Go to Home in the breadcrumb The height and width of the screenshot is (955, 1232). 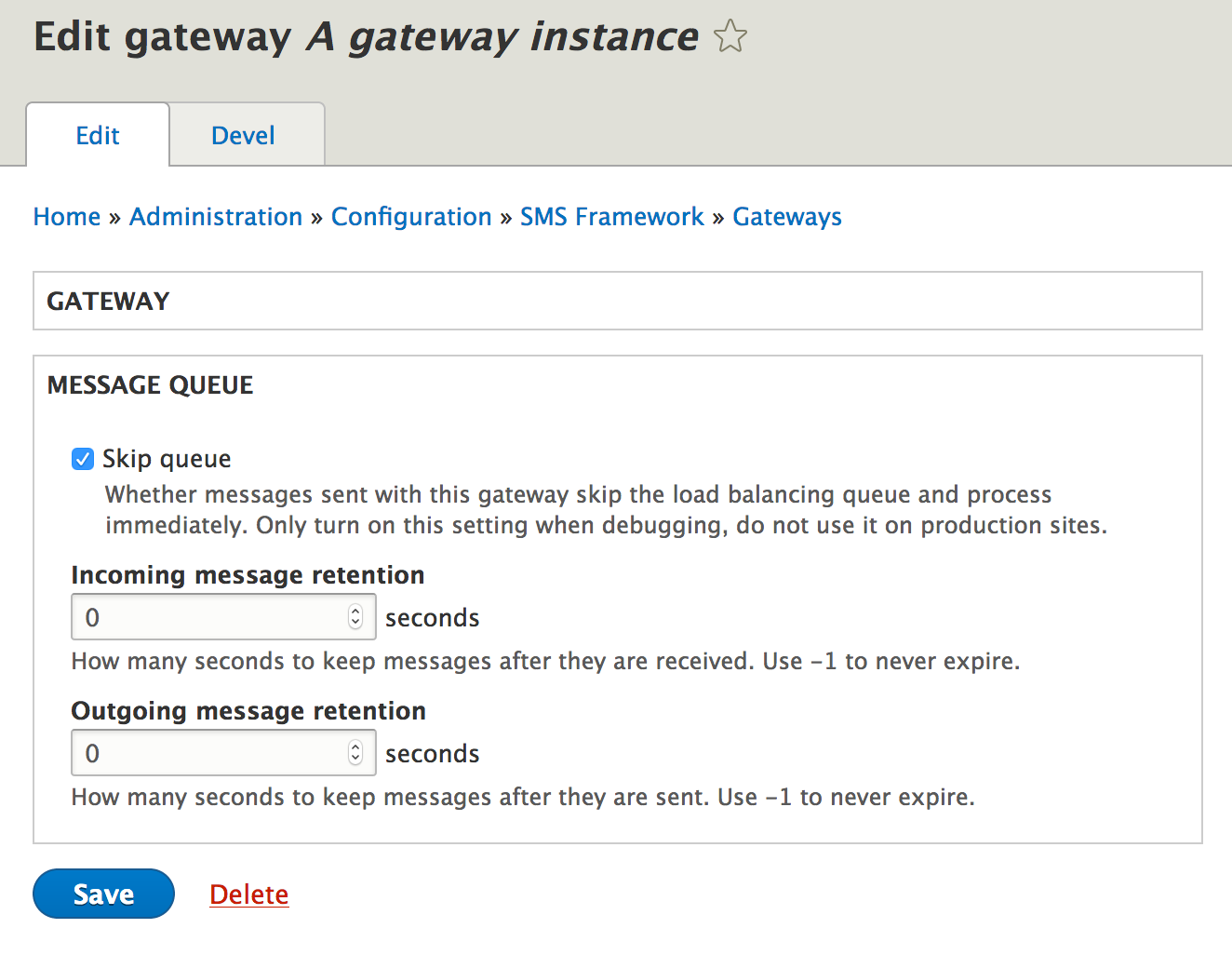click(x=67, y=217)
